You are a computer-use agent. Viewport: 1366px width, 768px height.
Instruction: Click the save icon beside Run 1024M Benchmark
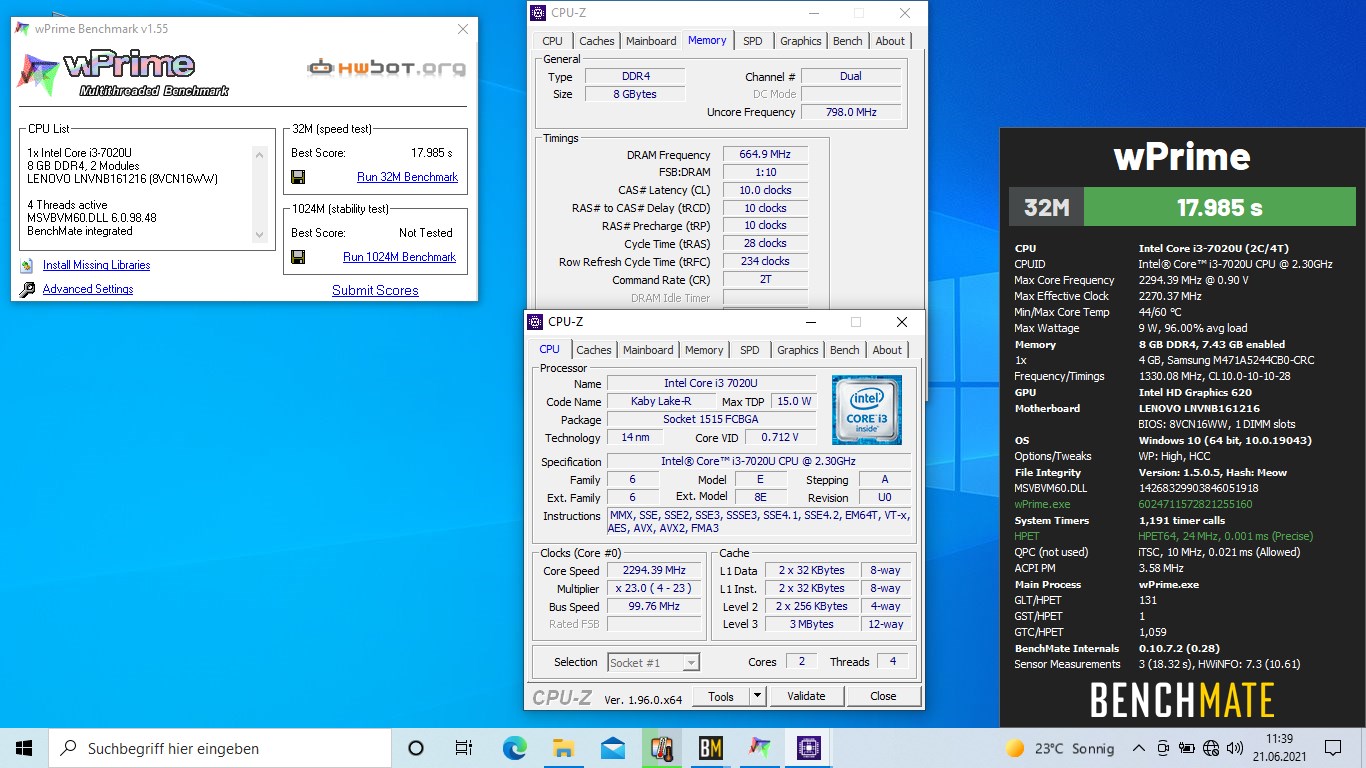298,257
